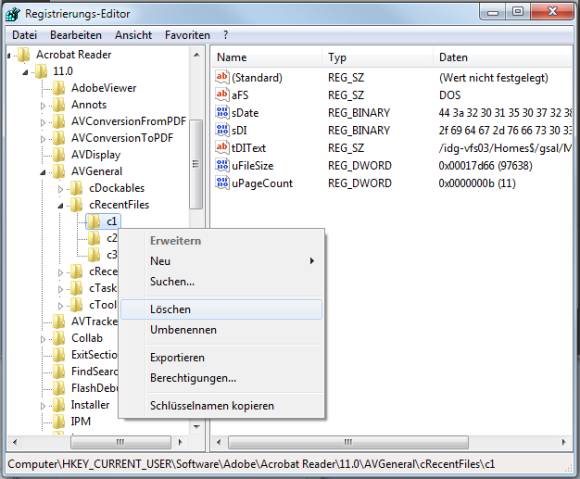The image size is (580, 479).
Task: Sort values by the Typ column header
Action: point(378,57)
